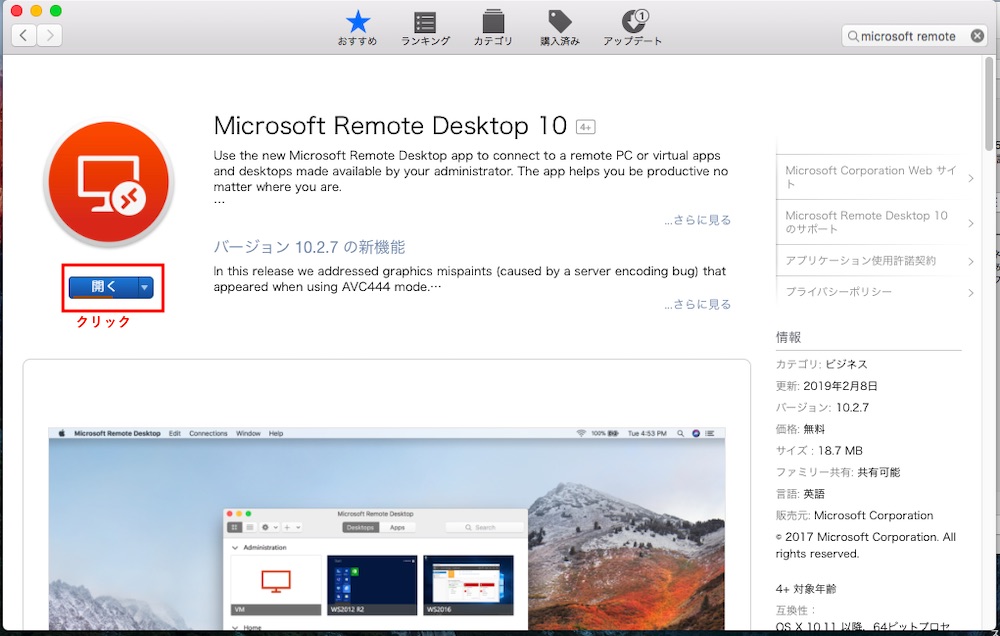
Task: Click the 開く open button
Action: (103, 287)
